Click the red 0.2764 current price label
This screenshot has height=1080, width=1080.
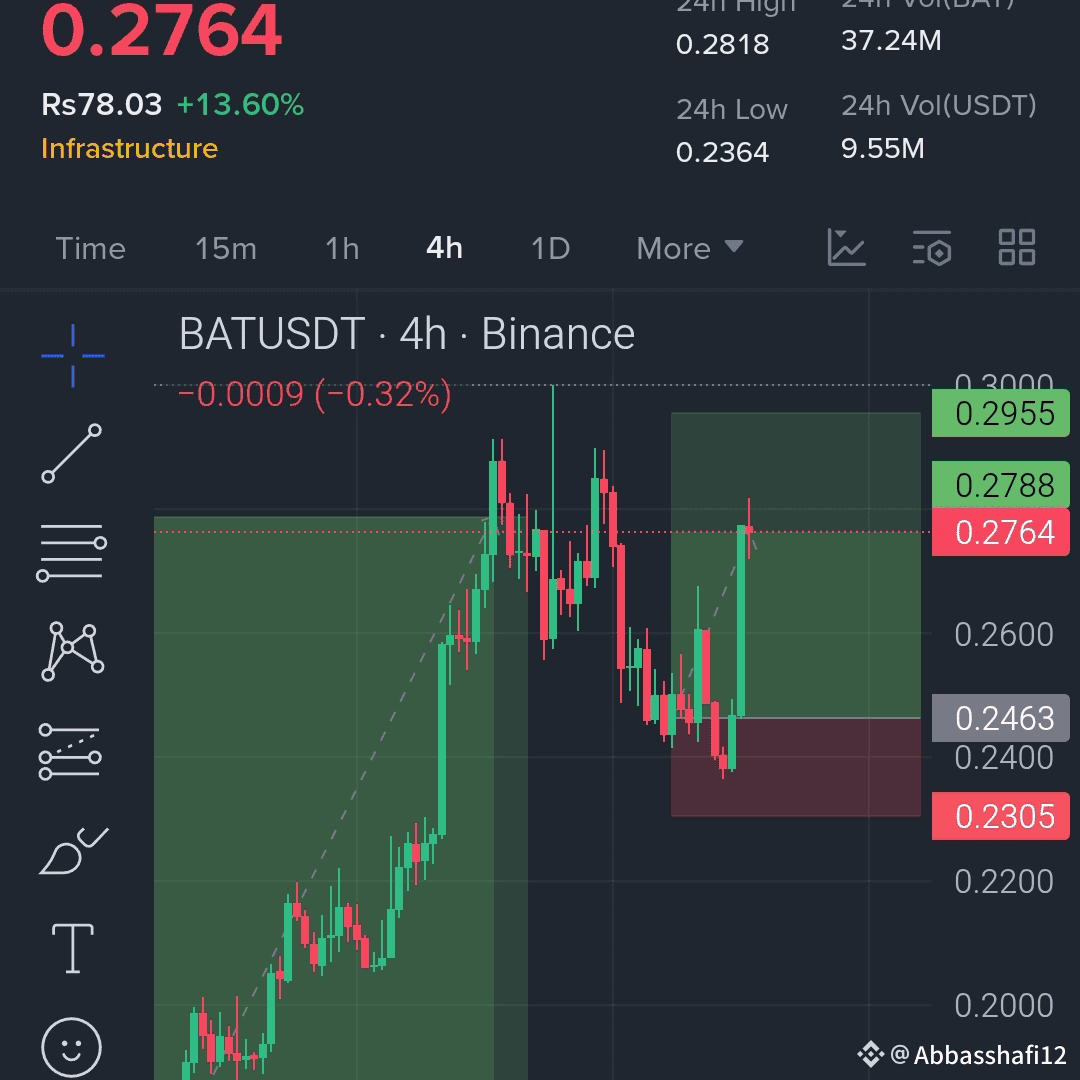[x=1001, y=532]
